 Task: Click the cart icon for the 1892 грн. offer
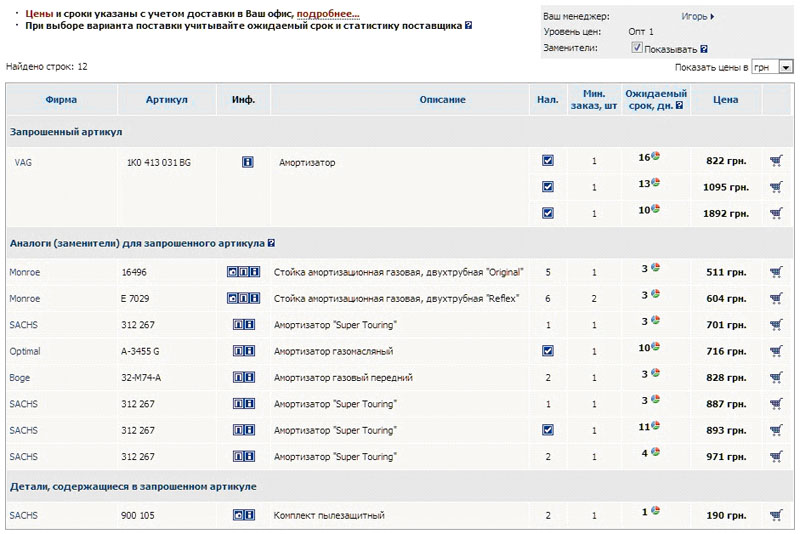pyautogui.click(x=776, y=213)
